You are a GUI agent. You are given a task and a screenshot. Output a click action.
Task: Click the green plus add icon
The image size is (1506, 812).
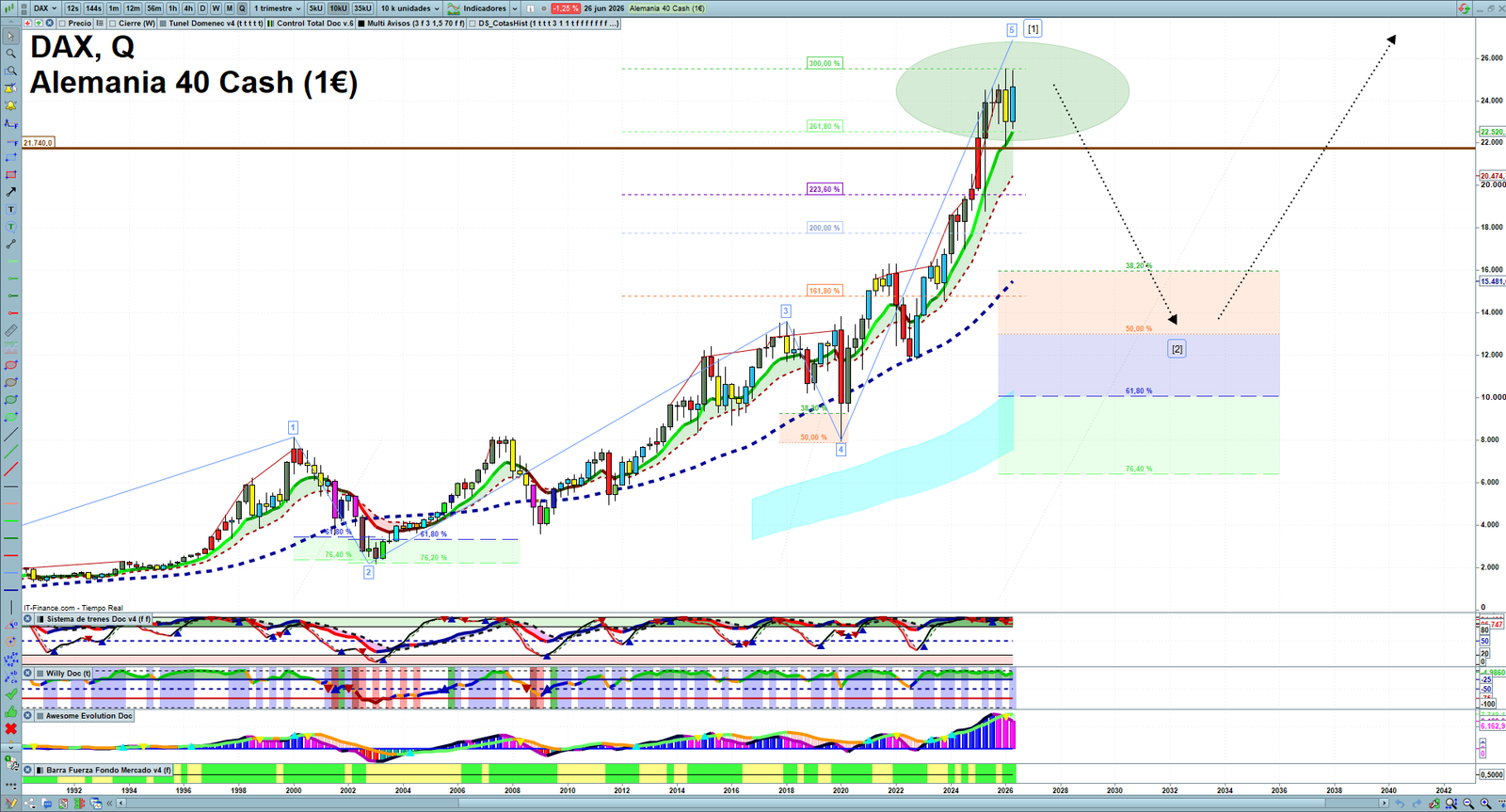point(39,23)
